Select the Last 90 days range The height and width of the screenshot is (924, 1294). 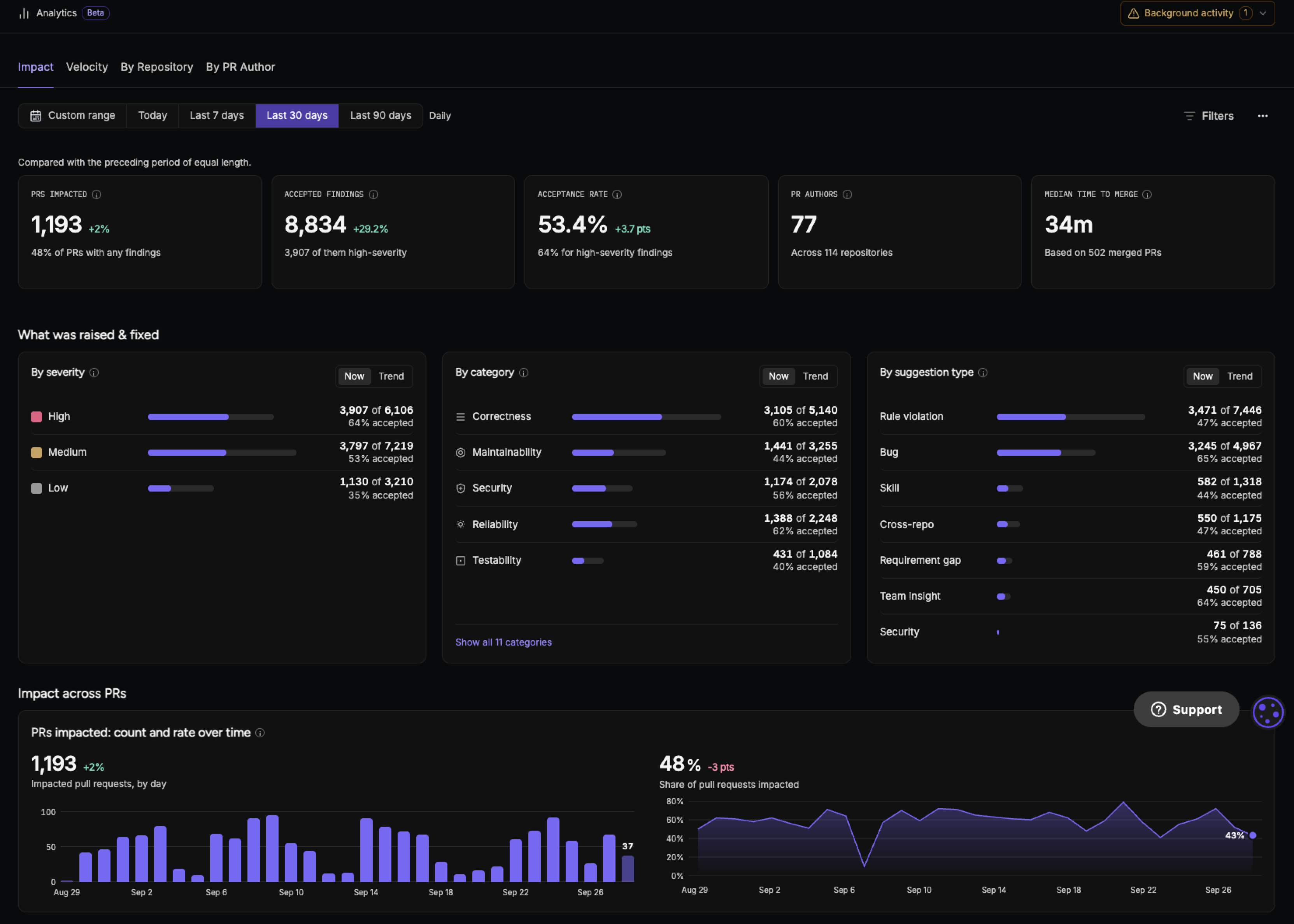[x=380, y=115]
